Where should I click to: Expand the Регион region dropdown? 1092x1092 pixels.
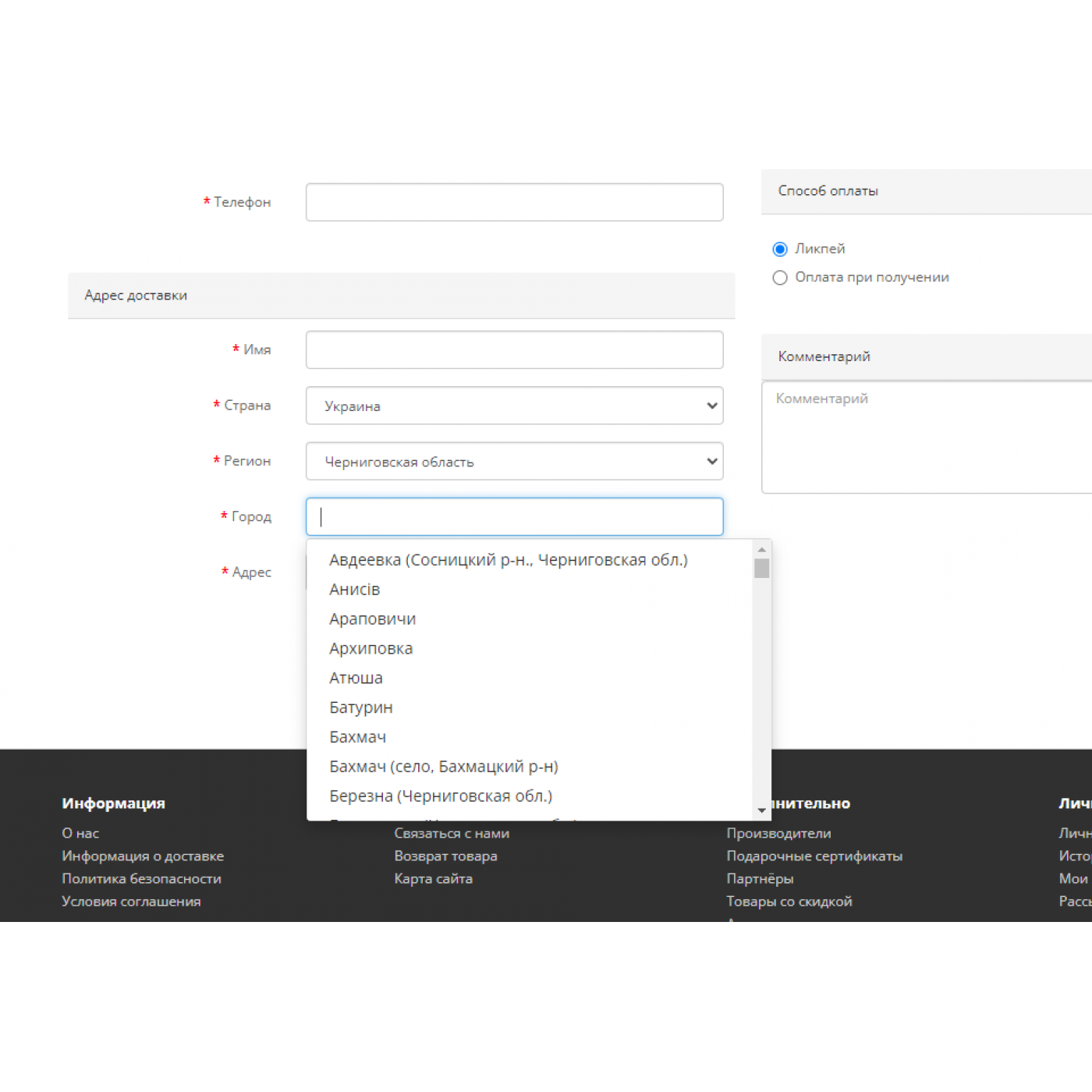[x=514, y=462]
